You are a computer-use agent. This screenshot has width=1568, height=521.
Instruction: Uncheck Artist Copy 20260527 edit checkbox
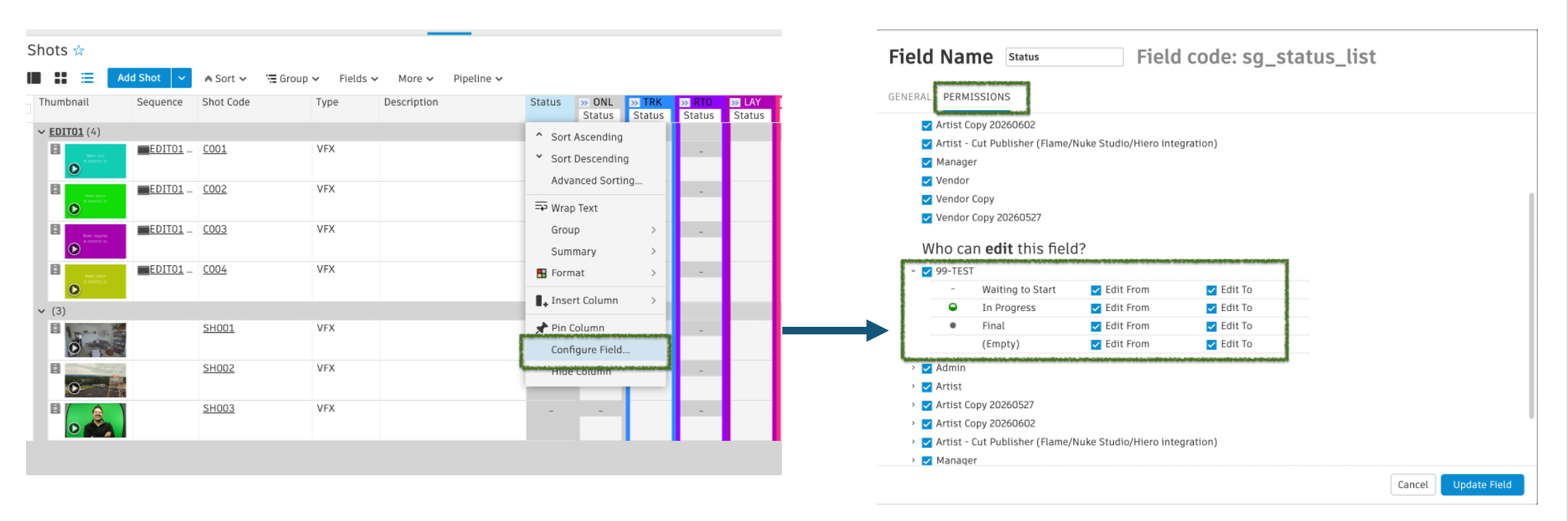coord(927,405)
